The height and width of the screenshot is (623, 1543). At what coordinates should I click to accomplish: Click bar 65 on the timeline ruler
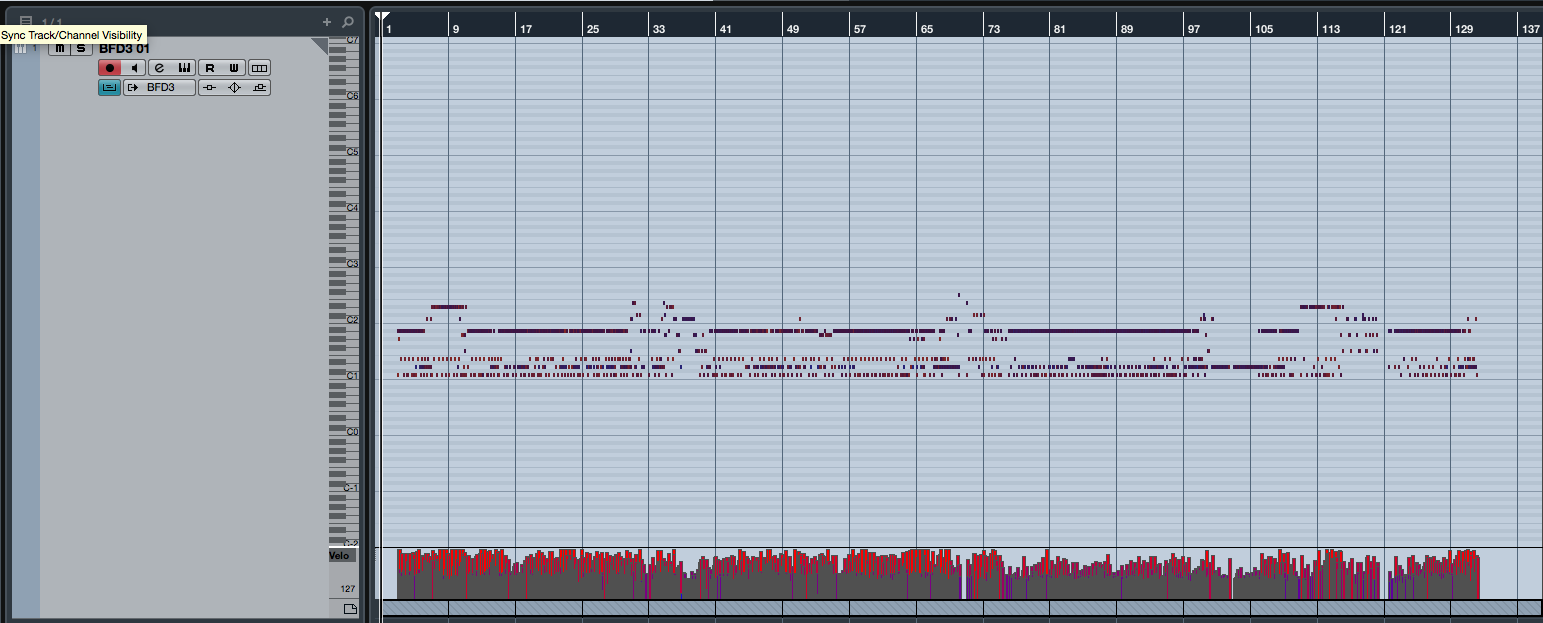pos(925,29)
